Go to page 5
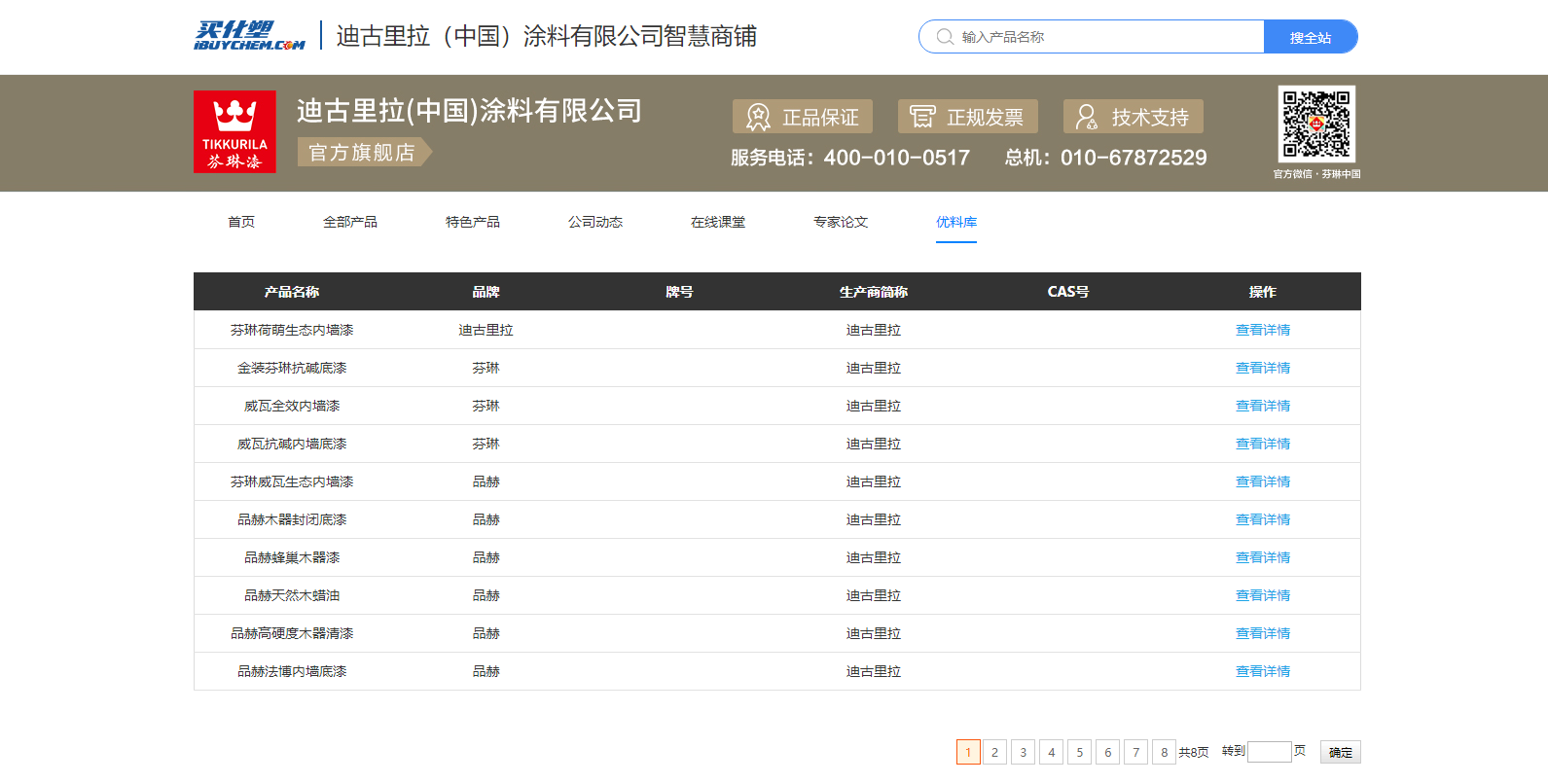The width and height of the screenshot is (1548, 784). point(1079,752)
